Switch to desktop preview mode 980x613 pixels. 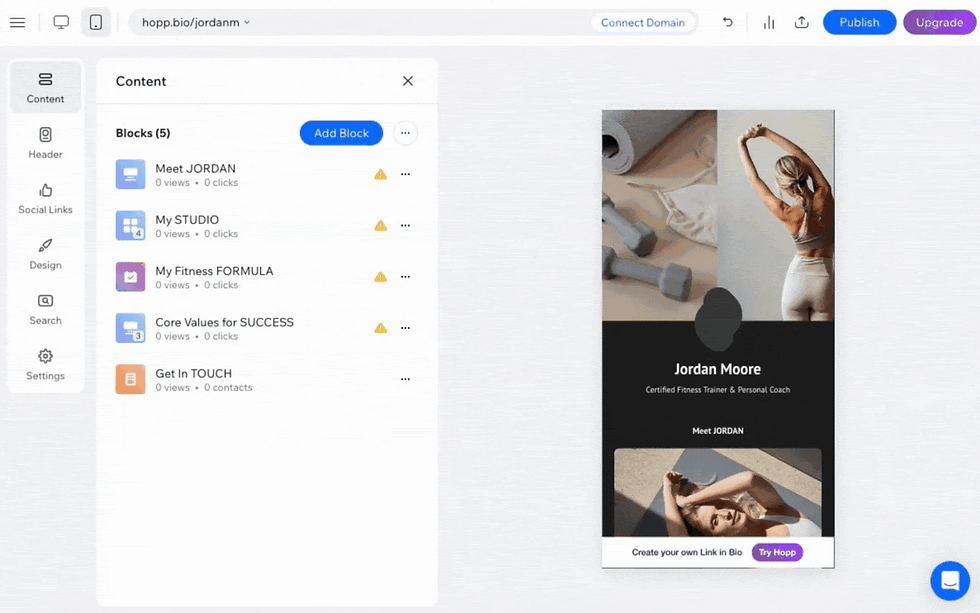(61, 22)
